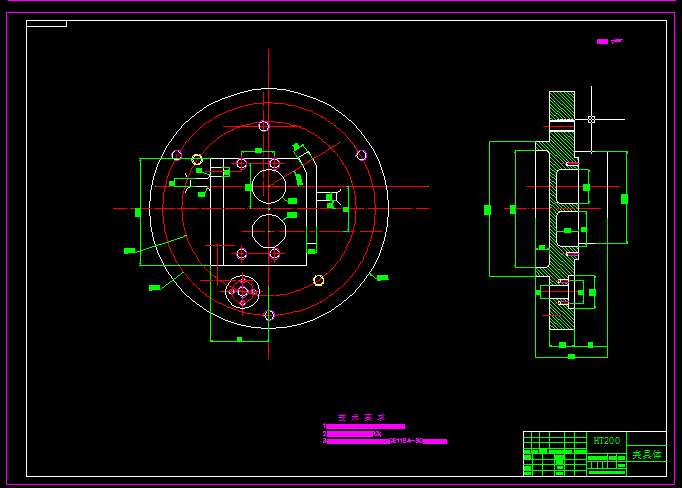This screenshot has width=682, height=488.
Task: Select the first magenta technical requirement line
Action: click(365, 426)
